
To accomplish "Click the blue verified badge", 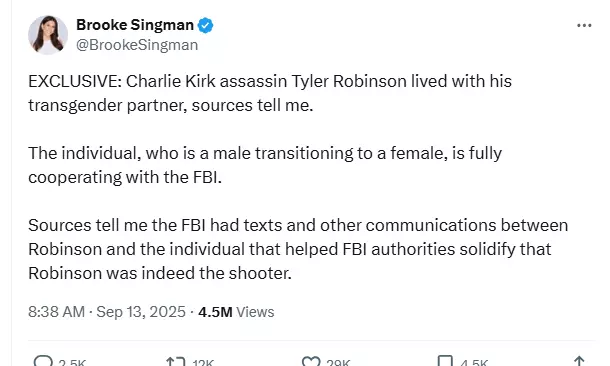I will [x=205, y=25].
